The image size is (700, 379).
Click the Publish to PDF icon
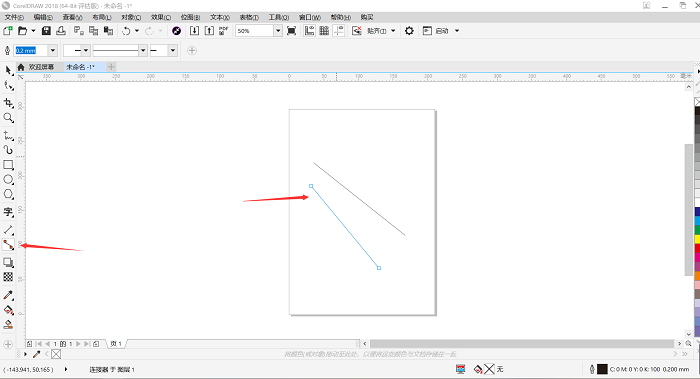coord(224,31)
